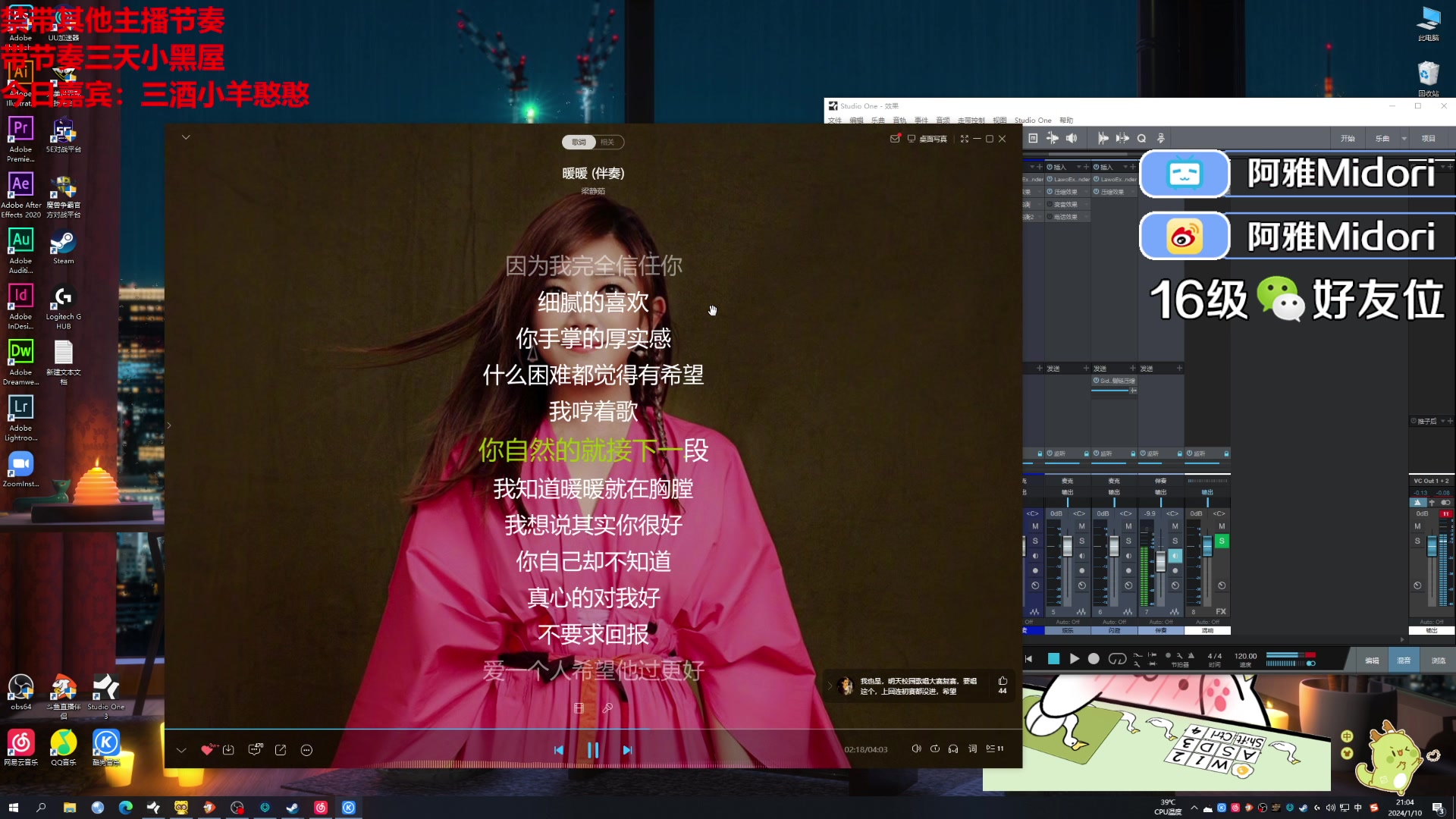Screen dimensions: 1456x819
Task: Click the lyric line 我知道暖暖就在胸膛
Action: 593,488
